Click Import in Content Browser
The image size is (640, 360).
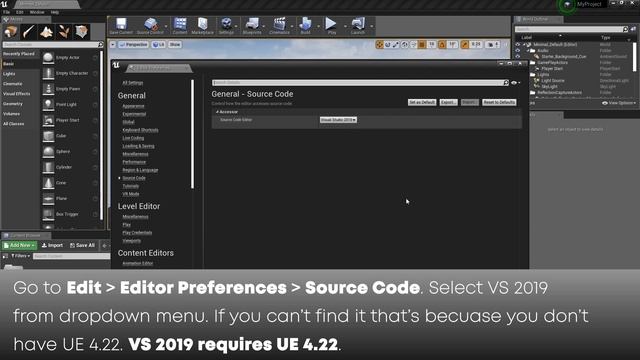(52, 245)
